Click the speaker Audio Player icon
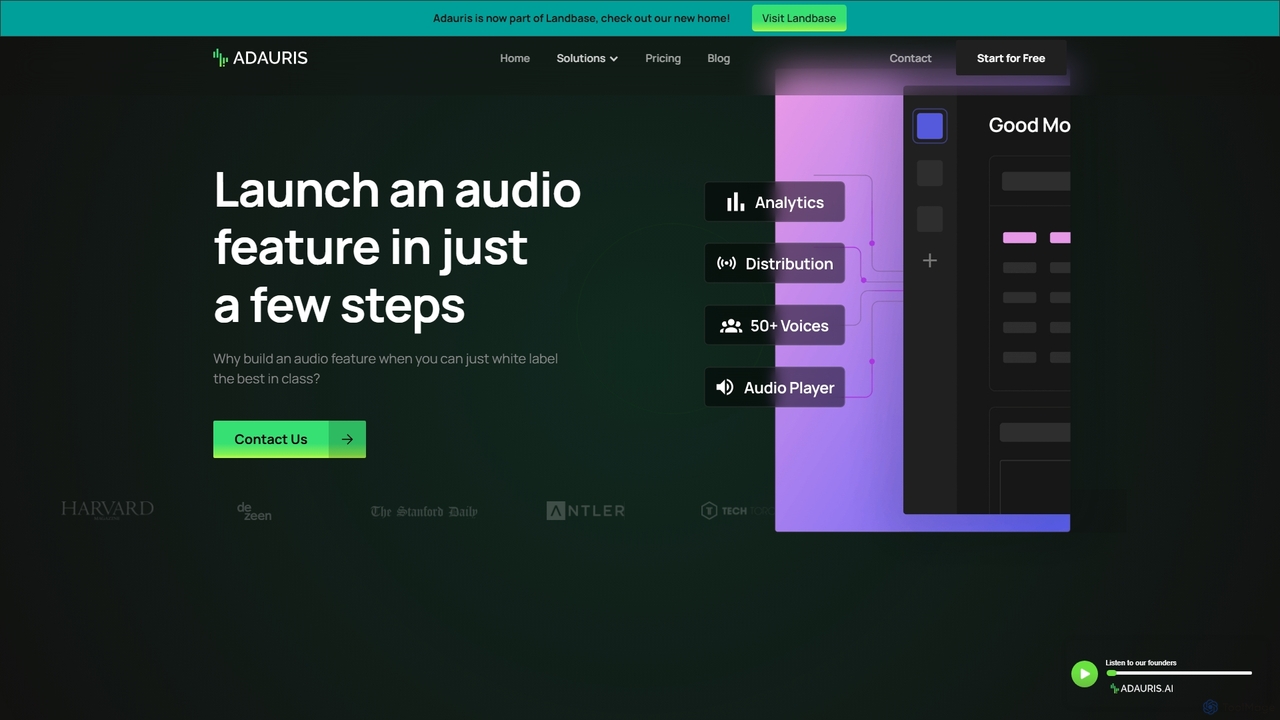 [725, 388]
